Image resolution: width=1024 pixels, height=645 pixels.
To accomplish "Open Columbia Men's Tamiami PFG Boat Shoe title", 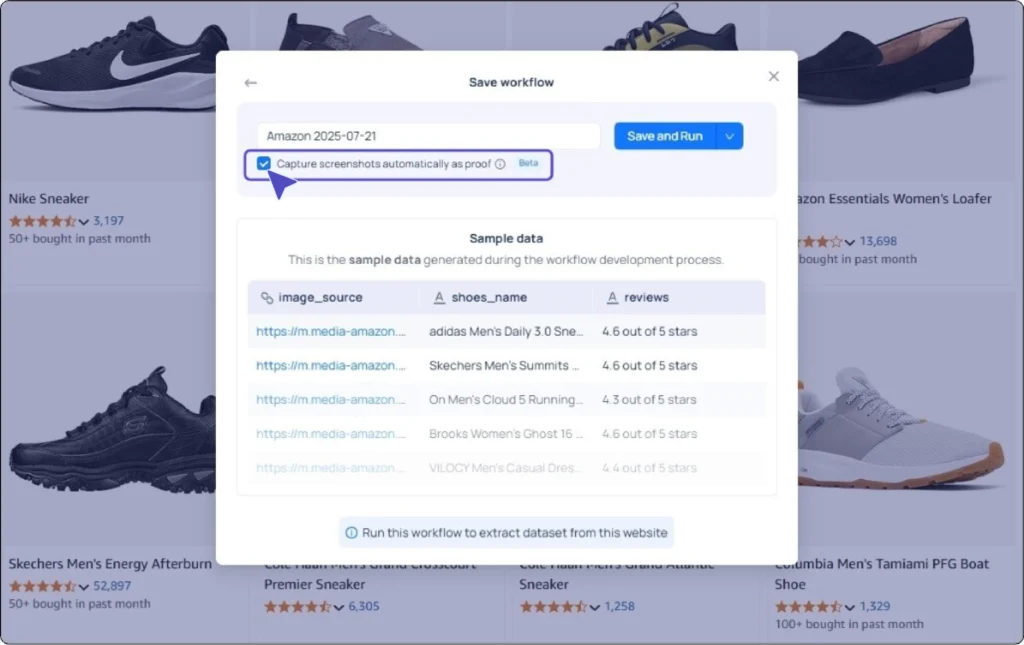I will coord(882,574).
